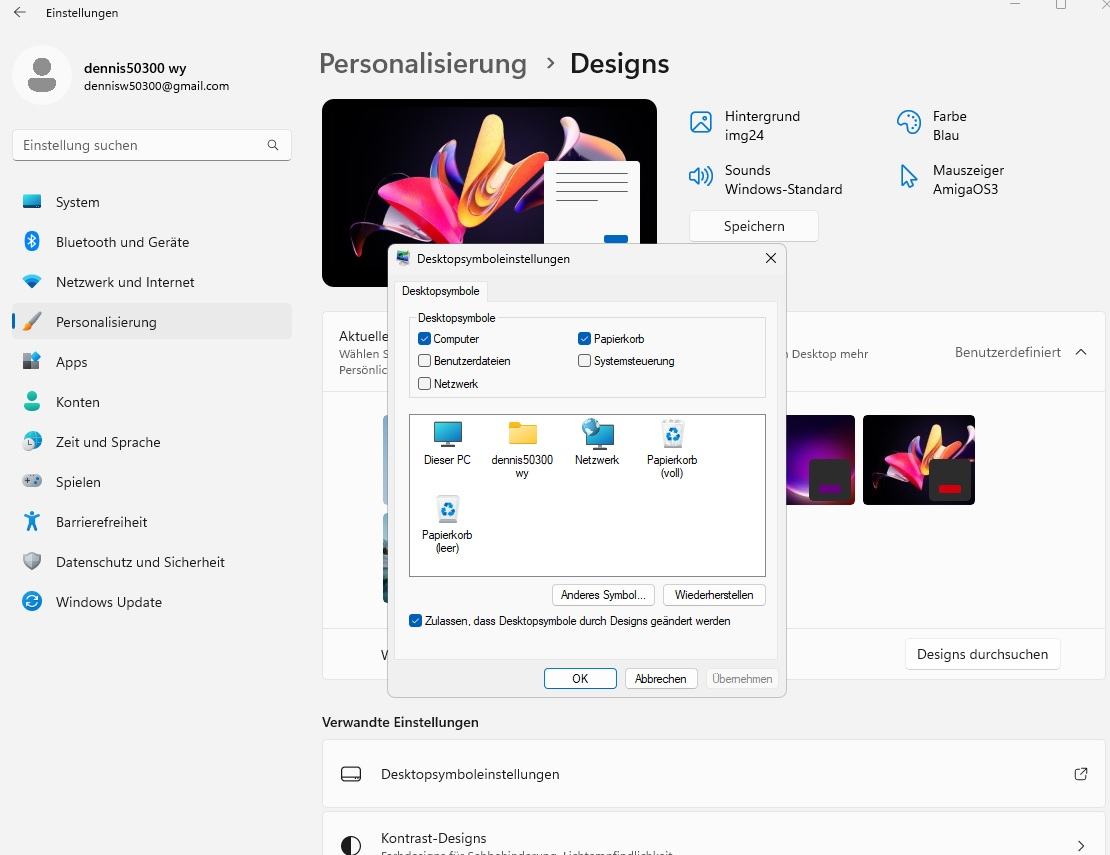The width and height of the screenshot is (1110, 855).
Task: Open Datenschutz und Sicherheit settings
Action: point(152,562)
